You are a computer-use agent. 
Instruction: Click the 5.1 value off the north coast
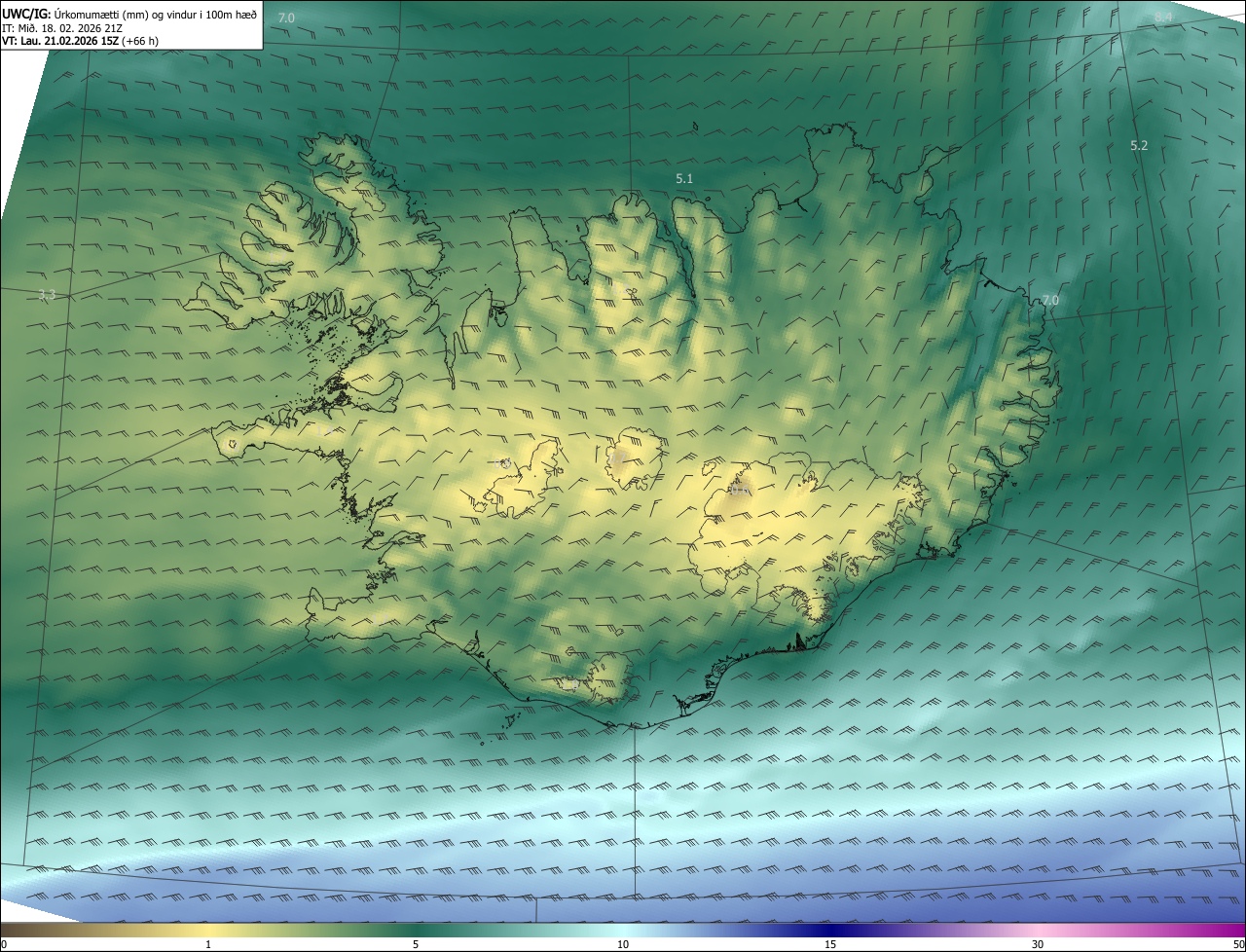click(684, 178)
